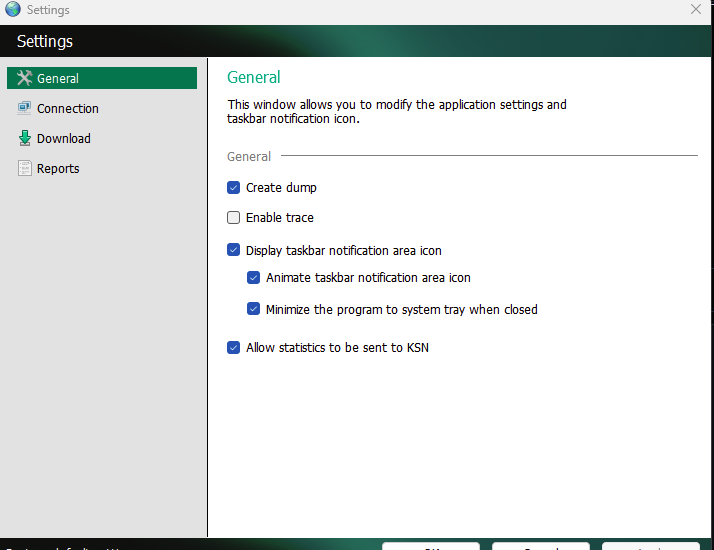Open the Download settings section

[x=54, y=138]
